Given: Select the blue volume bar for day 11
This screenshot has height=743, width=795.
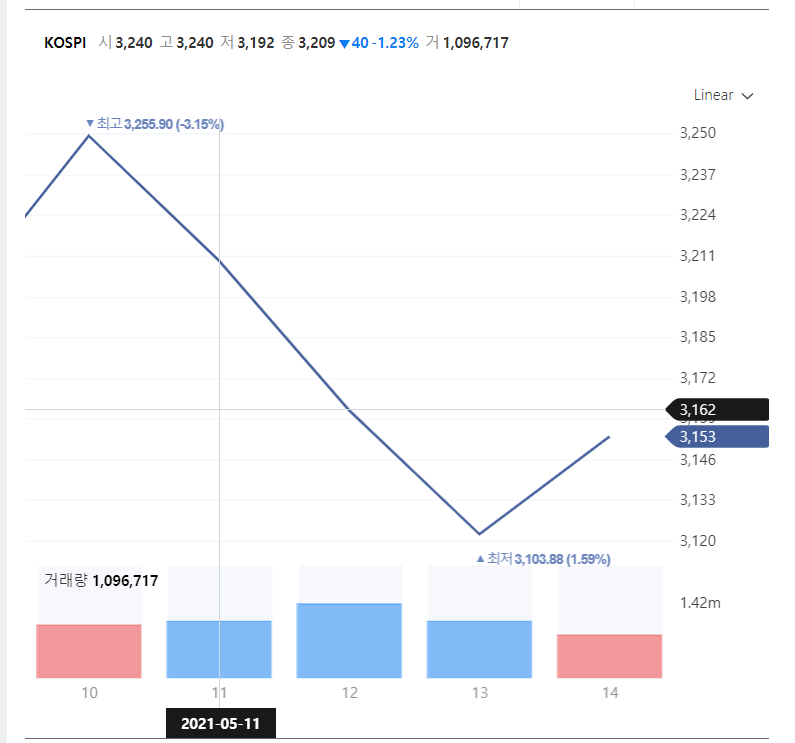Looking at the screenshot, I should click(219, 649).
